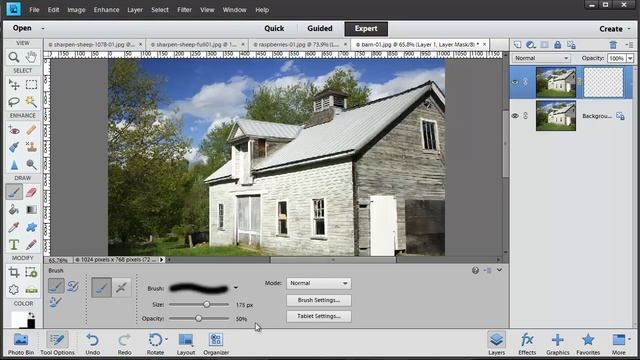640x360 pixels.
Task: Adjust the brush Size slider handle
Action: pyautogui.click(x=207, y=304)
